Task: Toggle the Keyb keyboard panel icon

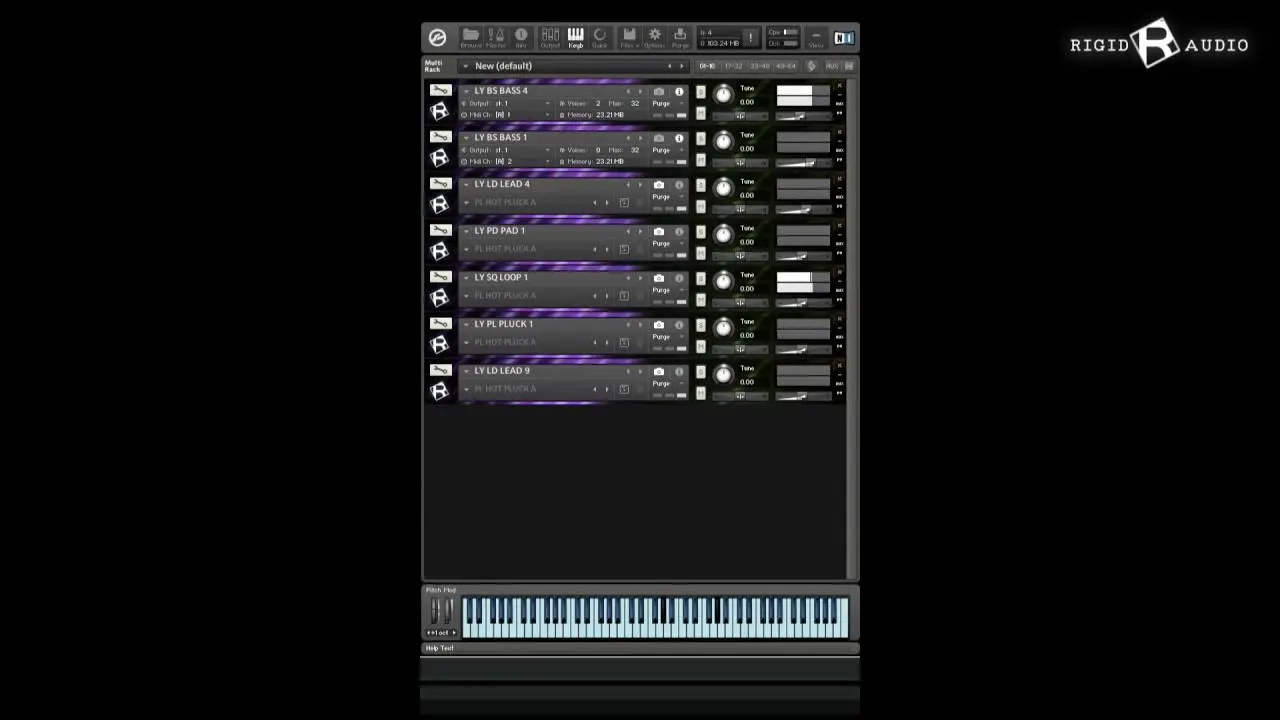Action: coord(575,37)
